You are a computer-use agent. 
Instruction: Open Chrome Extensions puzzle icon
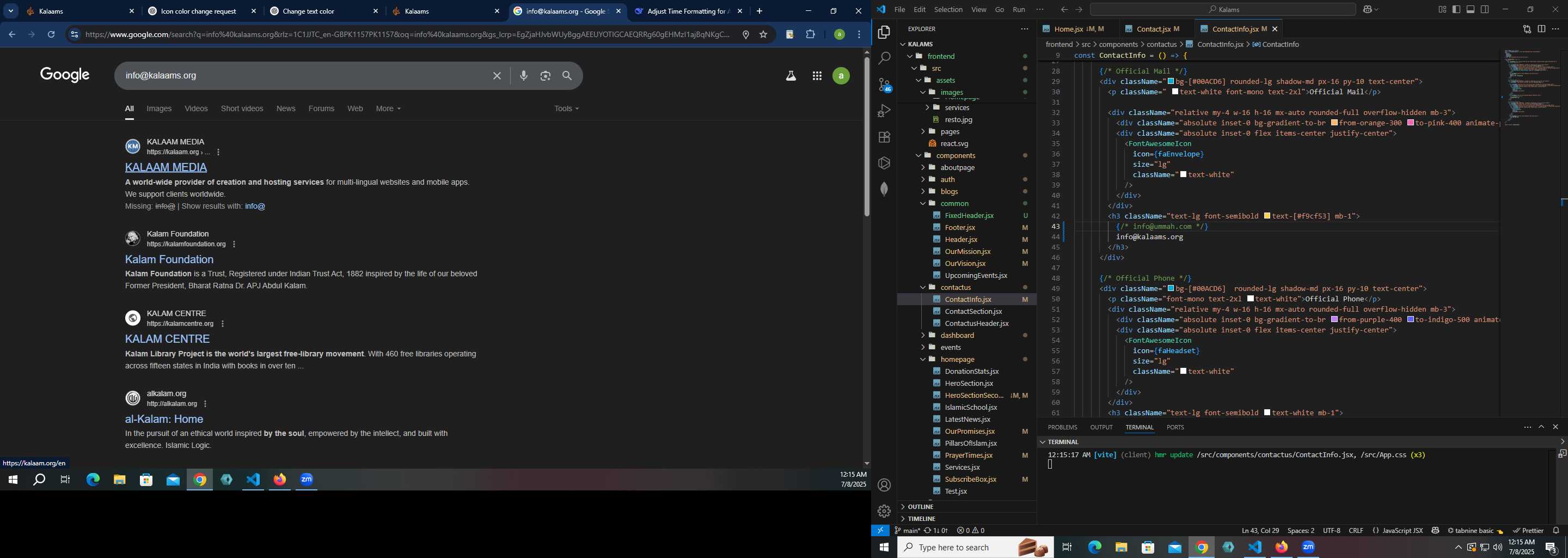[x=811, y=35]
